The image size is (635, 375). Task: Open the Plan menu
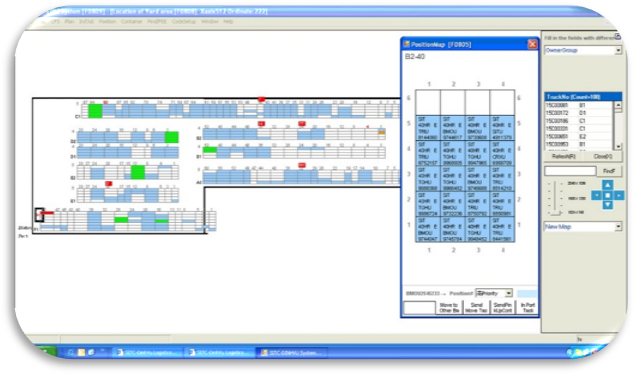69,21
